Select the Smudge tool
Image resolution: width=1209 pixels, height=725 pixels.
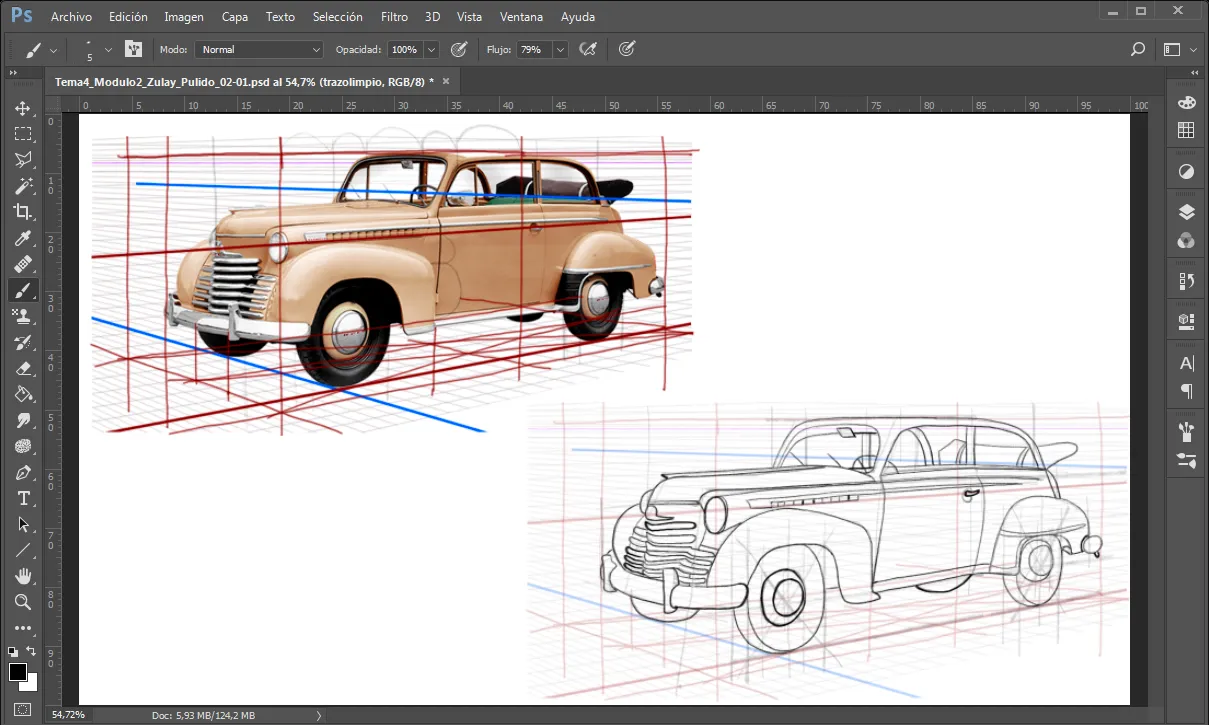click(x=23, y=420)
